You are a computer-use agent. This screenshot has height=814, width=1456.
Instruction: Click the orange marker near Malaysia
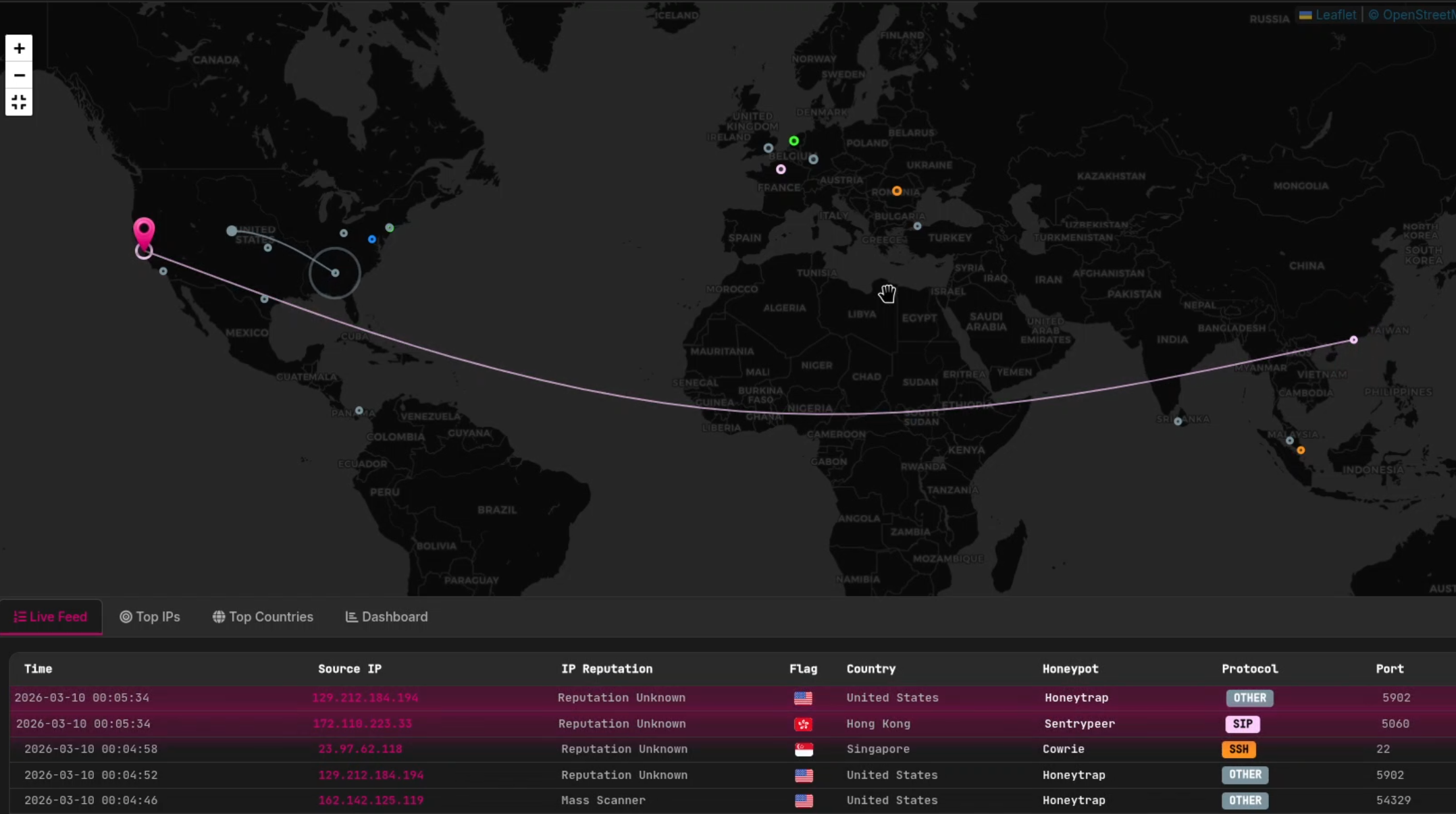pos(1301,450)
